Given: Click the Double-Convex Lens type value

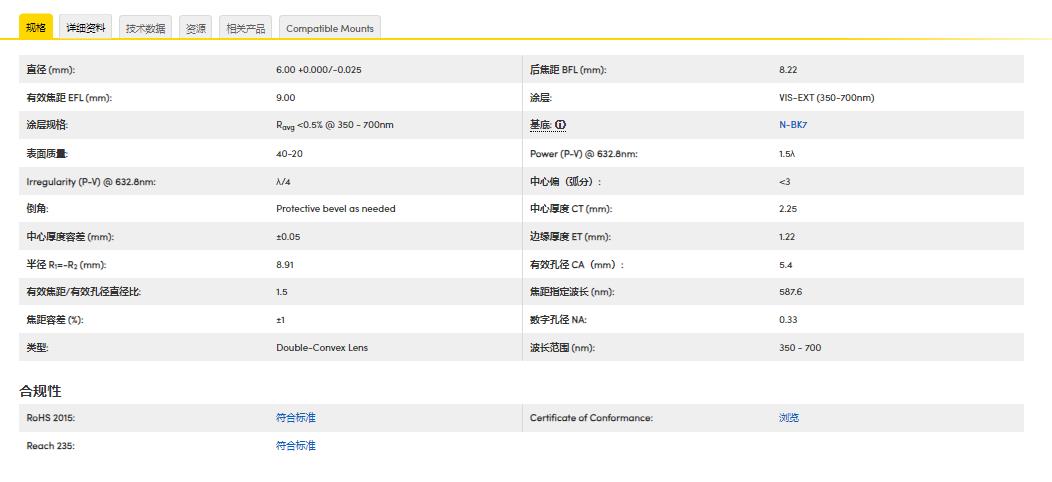Looking at the screenshot, I should (x=322, y=348).
